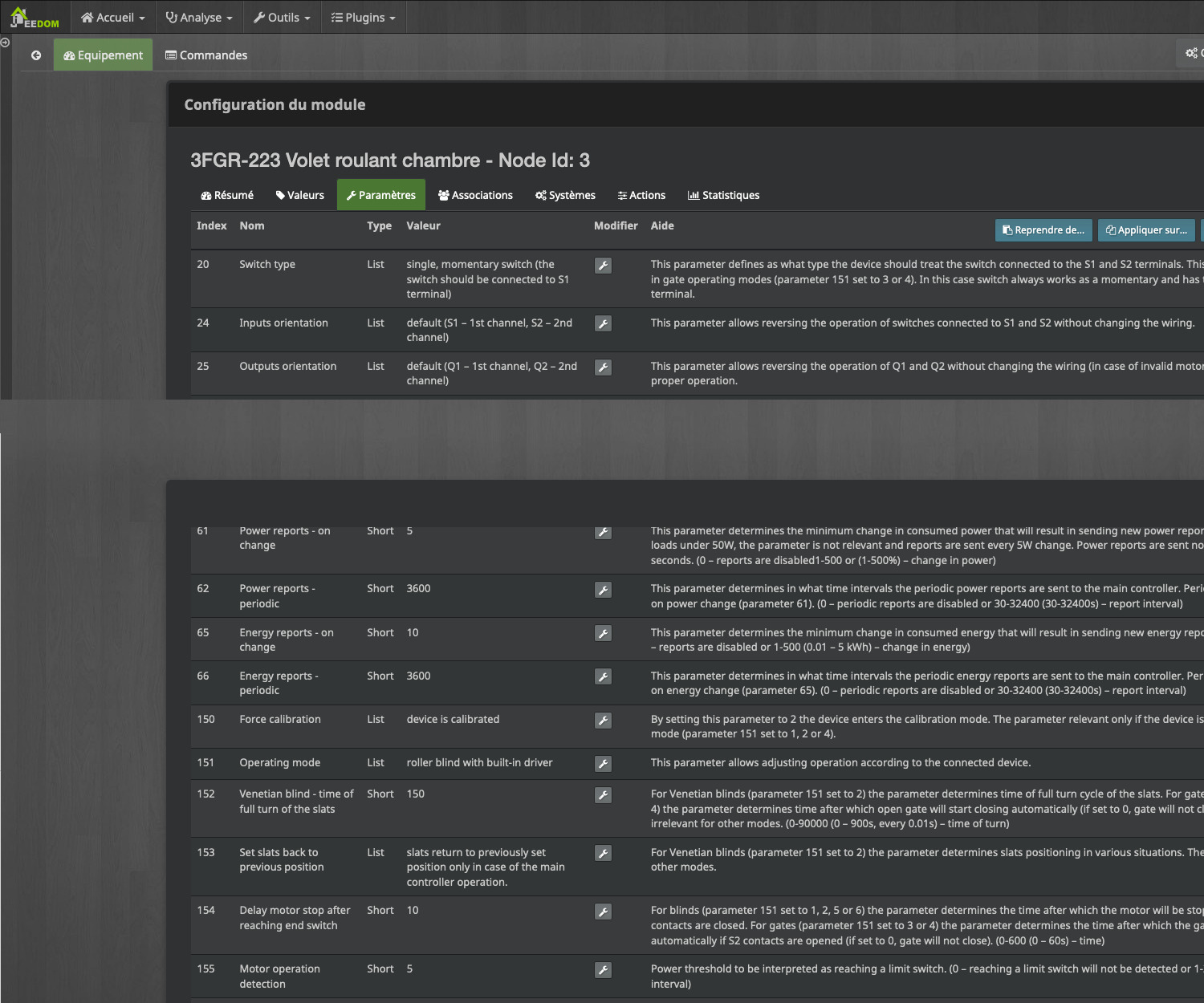The image size is (1204, 1003).
Task: Edit Energy reports periodic wrench
Action: tap(603, 677)
